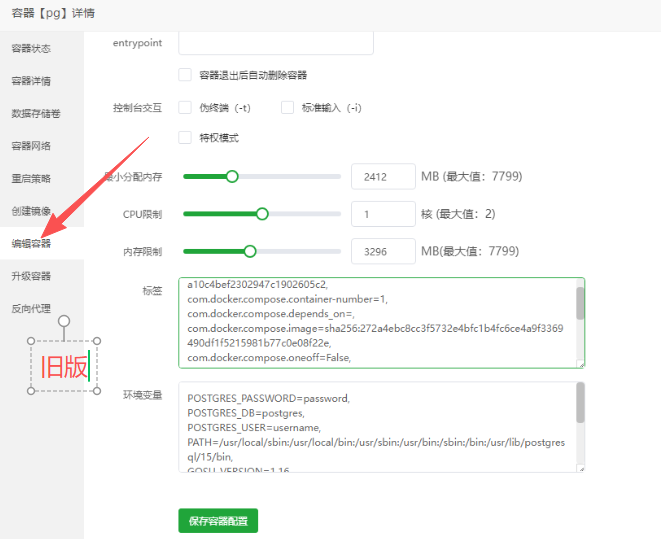
Task: Enable 容器退出后自动删除容器 checkbox
Action: pos(185,75)
